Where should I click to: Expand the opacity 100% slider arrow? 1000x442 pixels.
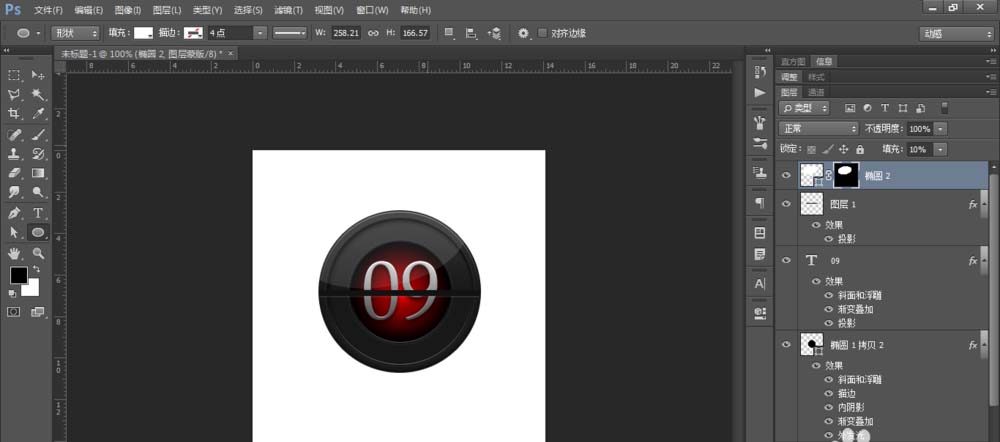pos(941,129)
